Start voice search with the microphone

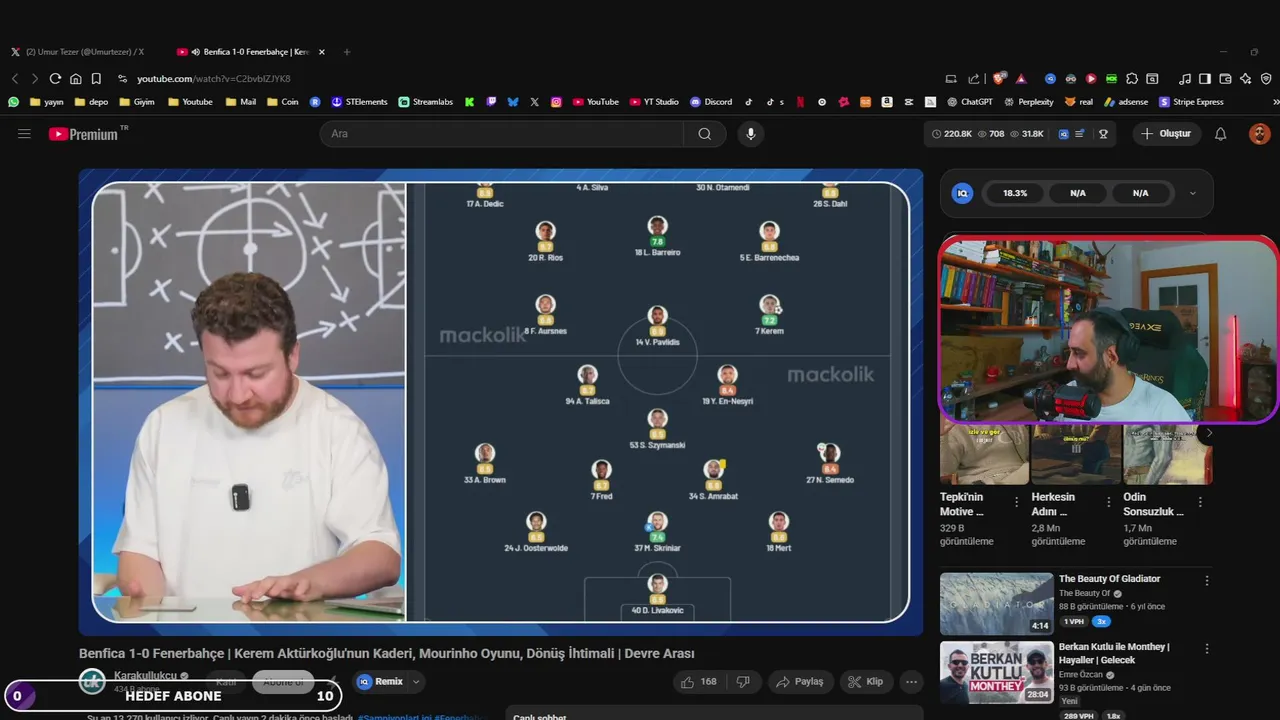pyautogui.click(x=750, y=134)
